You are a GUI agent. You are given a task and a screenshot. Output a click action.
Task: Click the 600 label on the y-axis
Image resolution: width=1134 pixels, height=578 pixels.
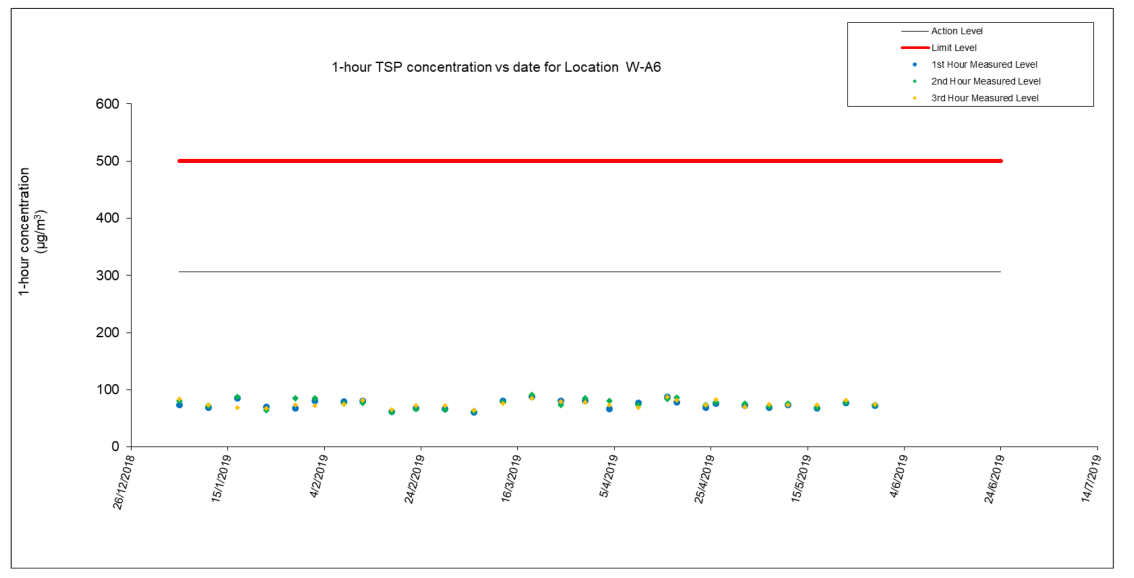pyautogui.click(x=108, y=104)
